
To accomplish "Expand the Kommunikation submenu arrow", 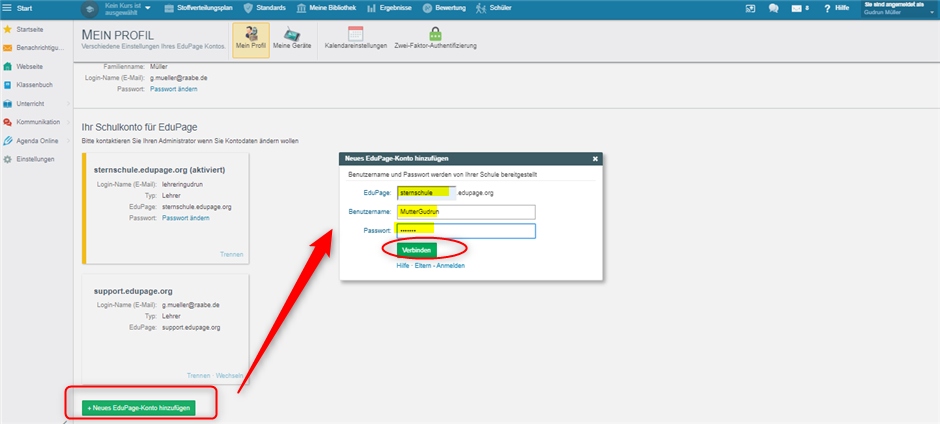I will click(69, 122).
